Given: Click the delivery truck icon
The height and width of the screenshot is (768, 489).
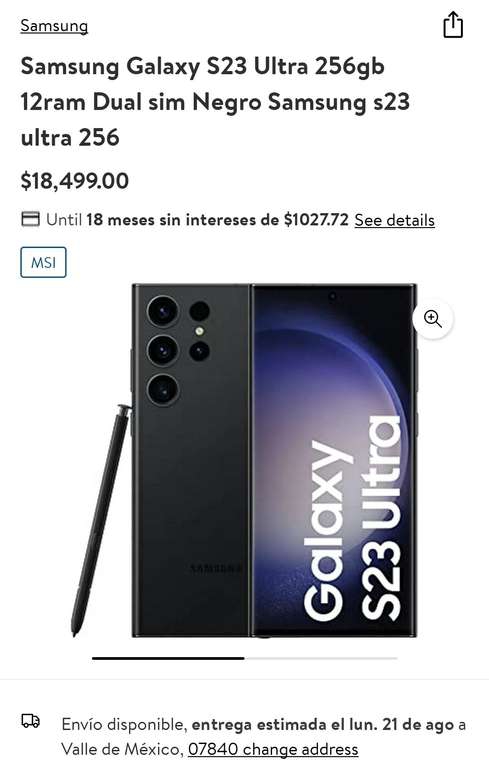Looking at the screenshot, I should (30, 720).
